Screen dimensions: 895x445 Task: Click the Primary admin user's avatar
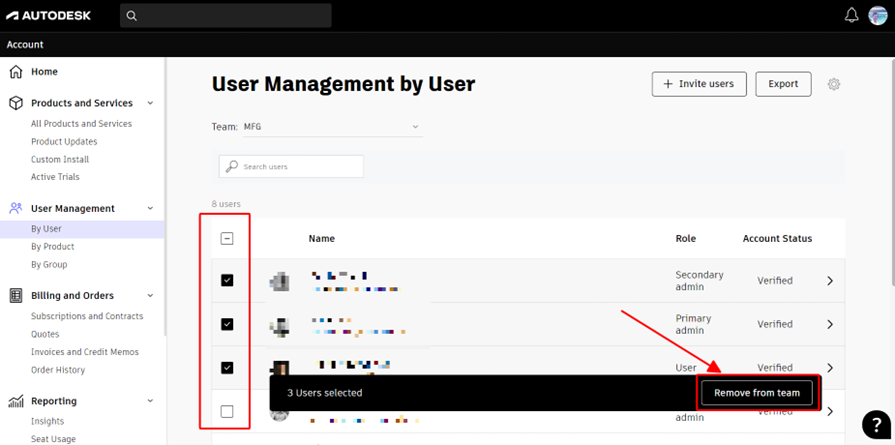tap(280, 325)
